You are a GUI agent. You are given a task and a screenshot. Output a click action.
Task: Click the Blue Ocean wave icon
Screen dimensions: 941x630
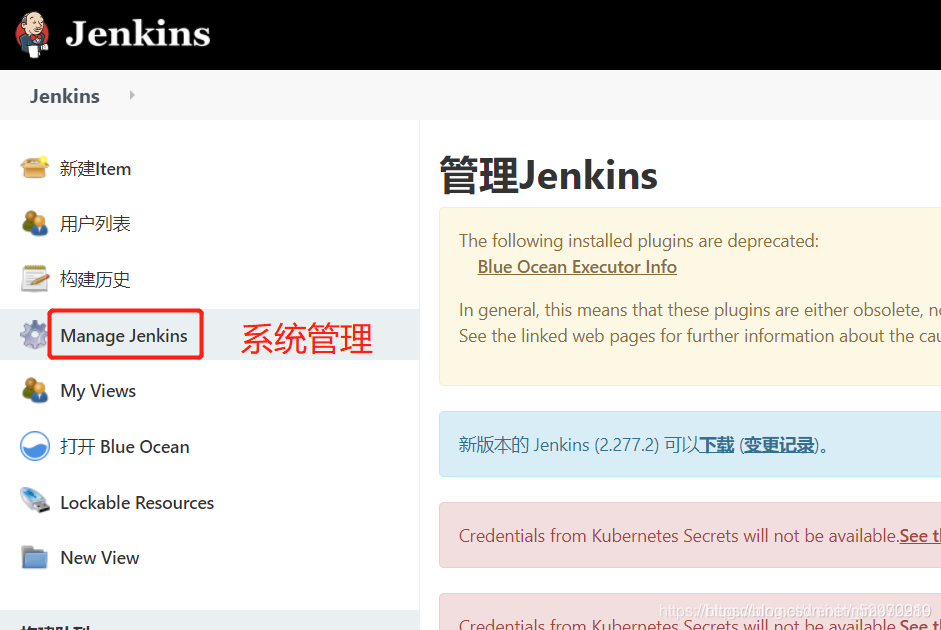coord(35,446)
